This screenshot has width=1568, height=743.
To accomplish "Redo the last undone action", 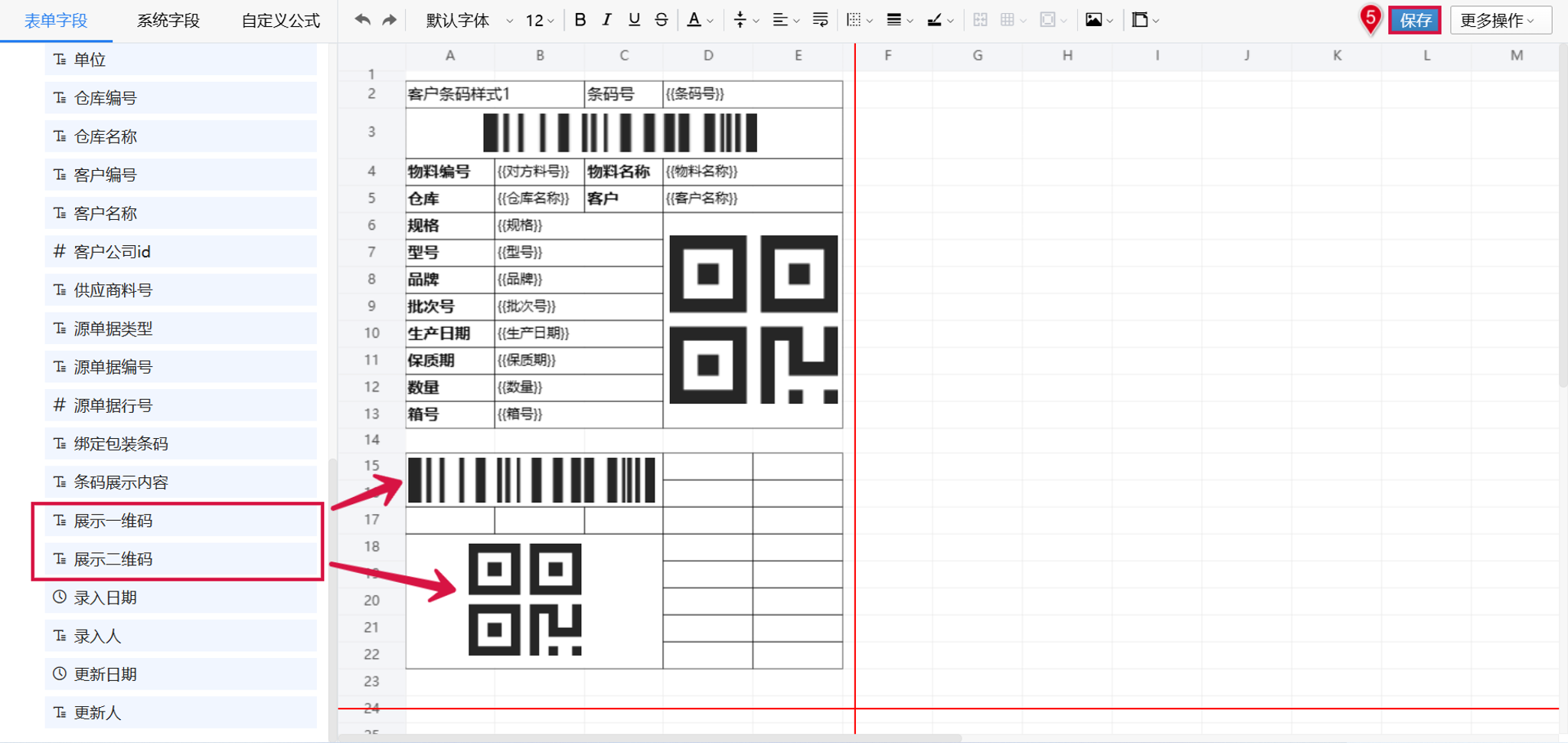I will tap(390, 20).
